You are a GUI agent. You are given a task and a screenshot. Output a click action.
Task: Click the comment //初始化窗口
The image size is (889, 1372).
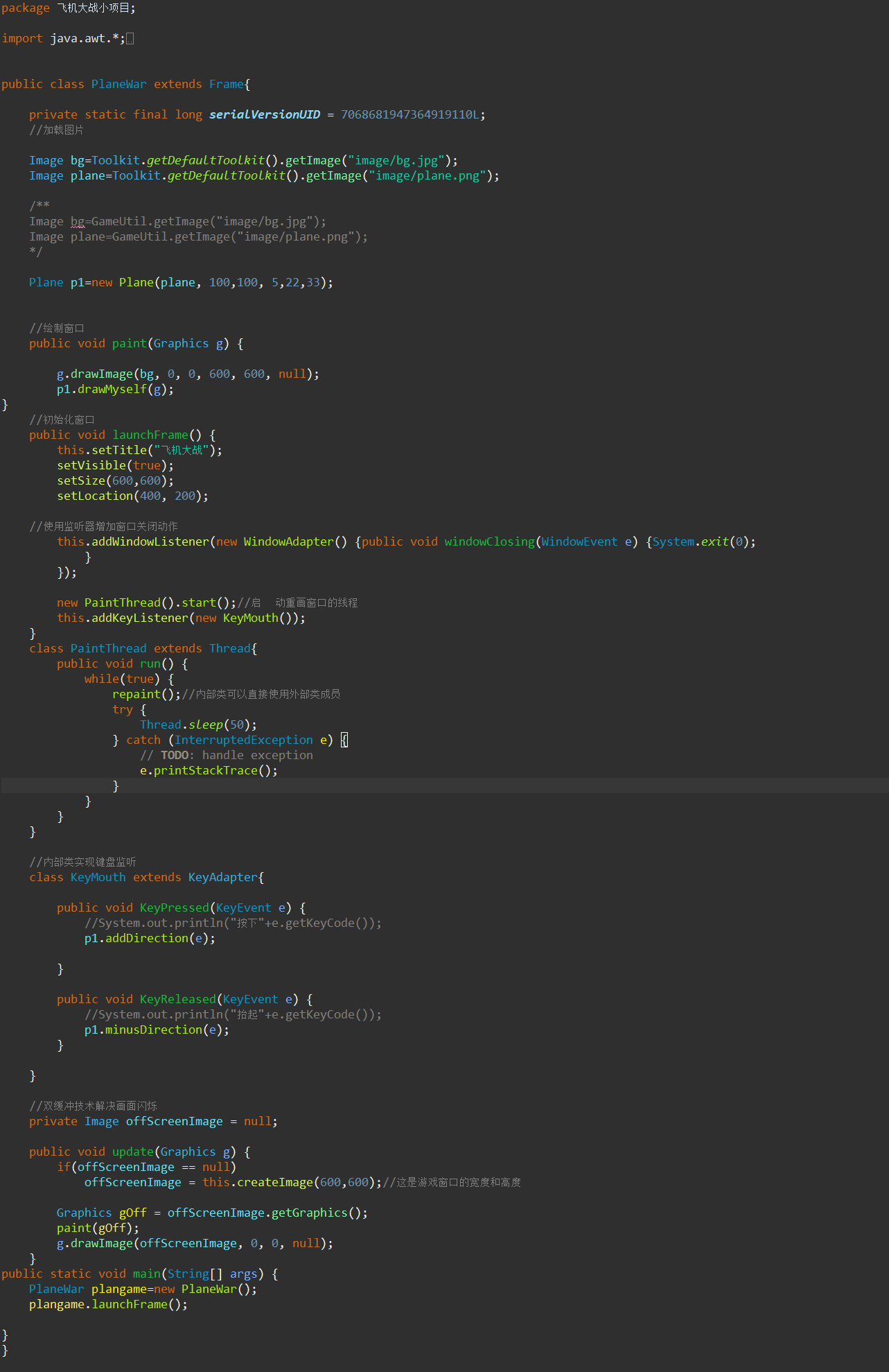click(x=62, y=420)
